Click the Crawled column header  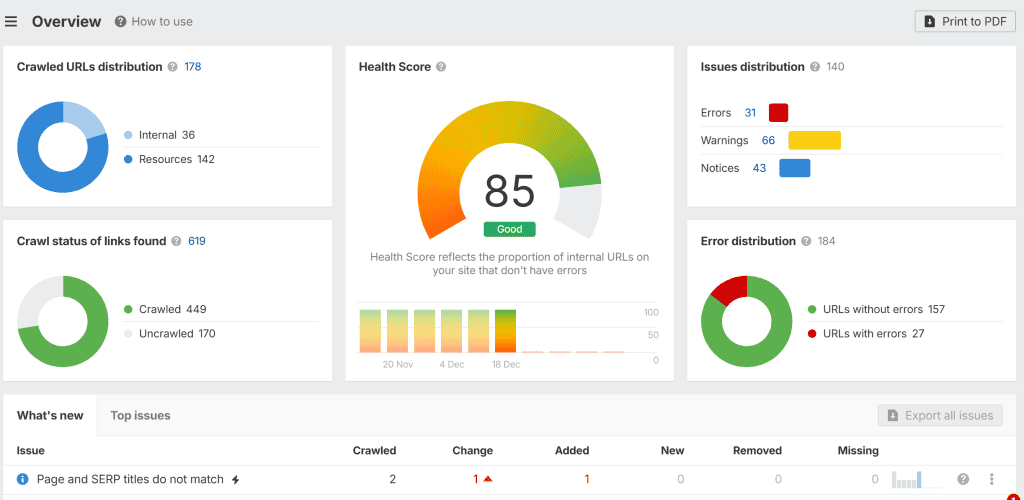374,450
